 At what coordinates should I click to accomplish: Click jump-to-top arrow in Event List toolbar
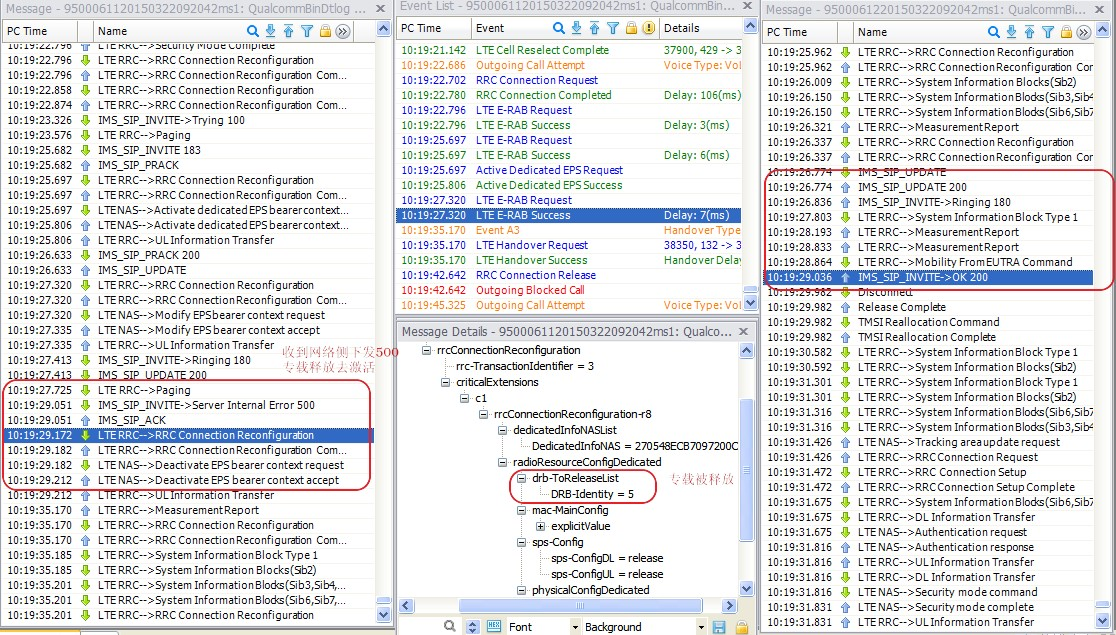[x=594, y=28]
